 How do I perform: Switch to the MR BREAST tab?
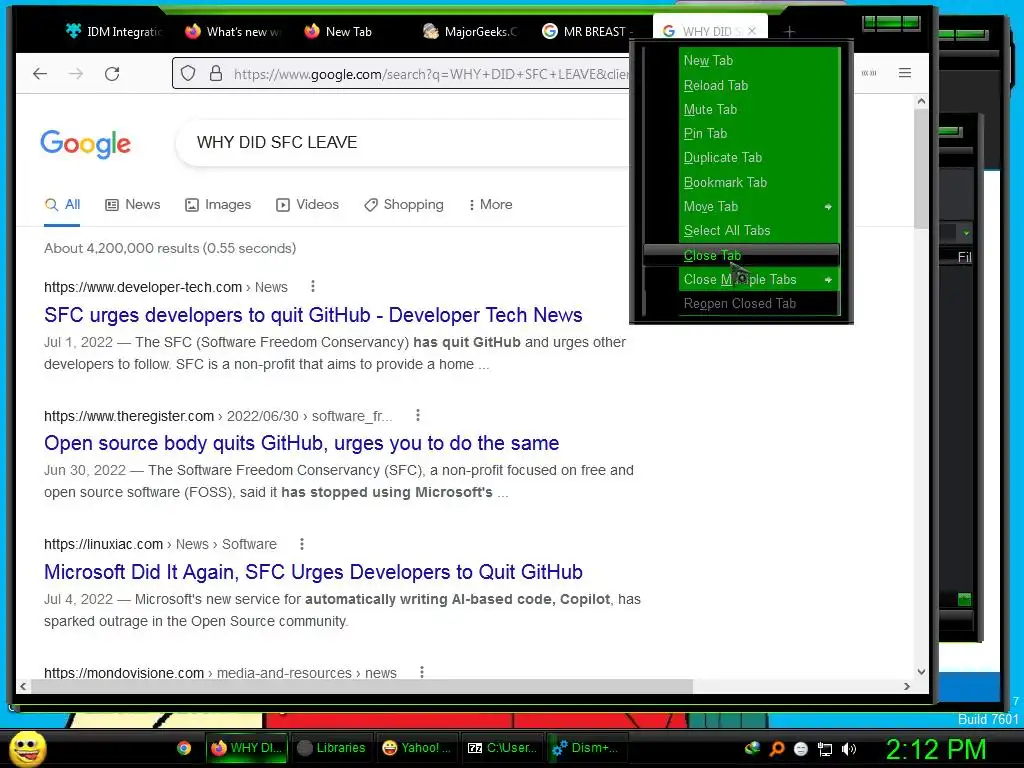[x=588, y=31]
